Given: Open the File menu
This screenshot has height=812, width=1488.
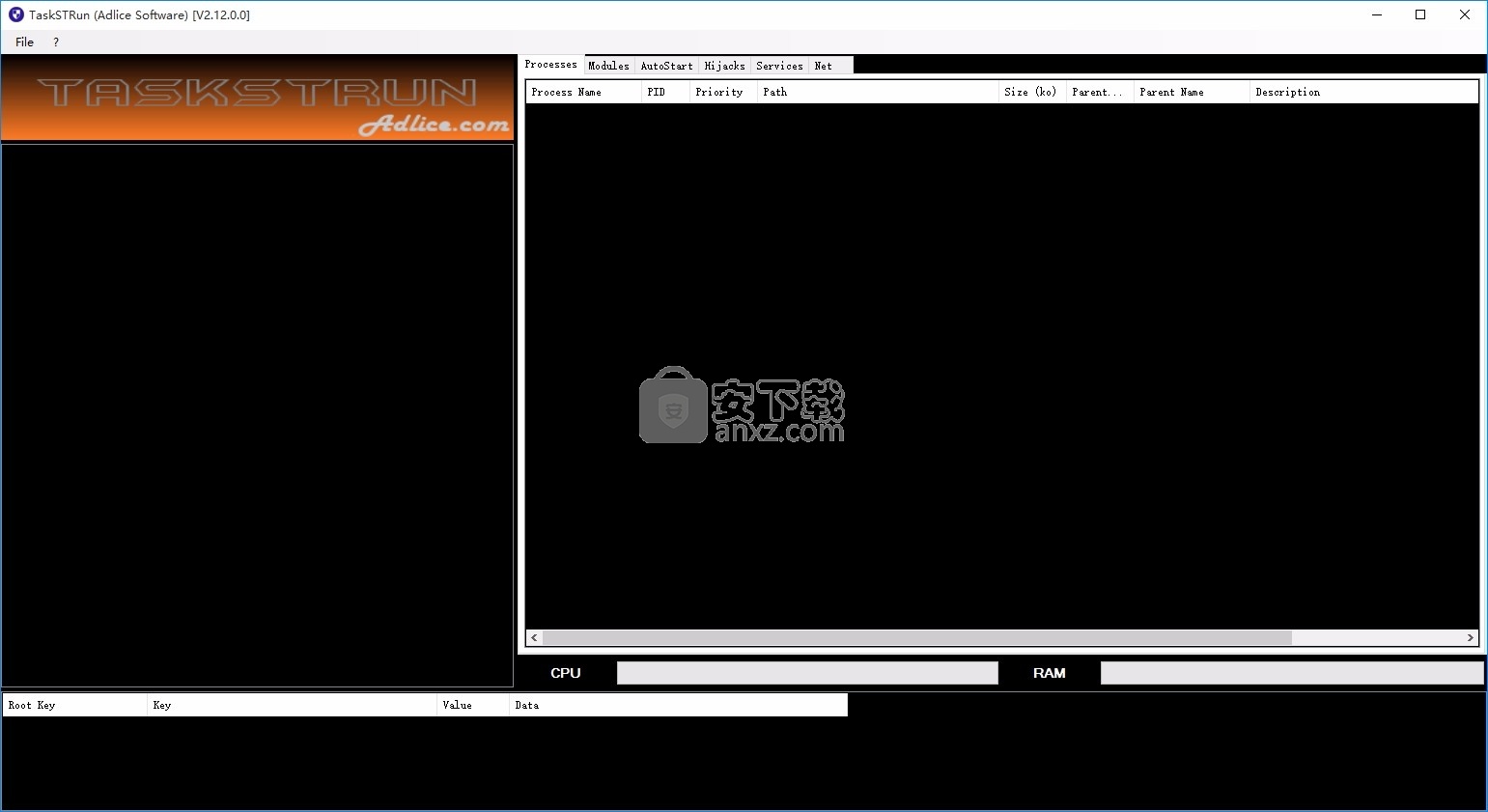Looking at the screenshot, I should [24, 42].
